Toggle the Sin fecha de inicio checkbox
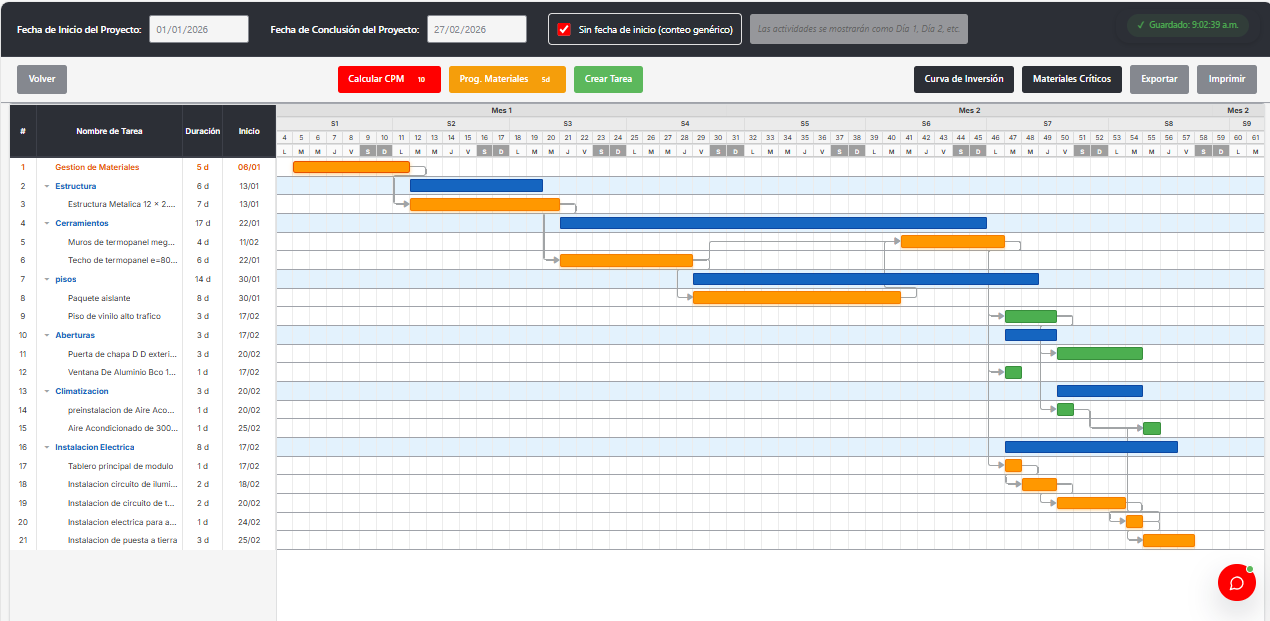The height and width of the screenshot is (621, 1270). pos(564,29)
